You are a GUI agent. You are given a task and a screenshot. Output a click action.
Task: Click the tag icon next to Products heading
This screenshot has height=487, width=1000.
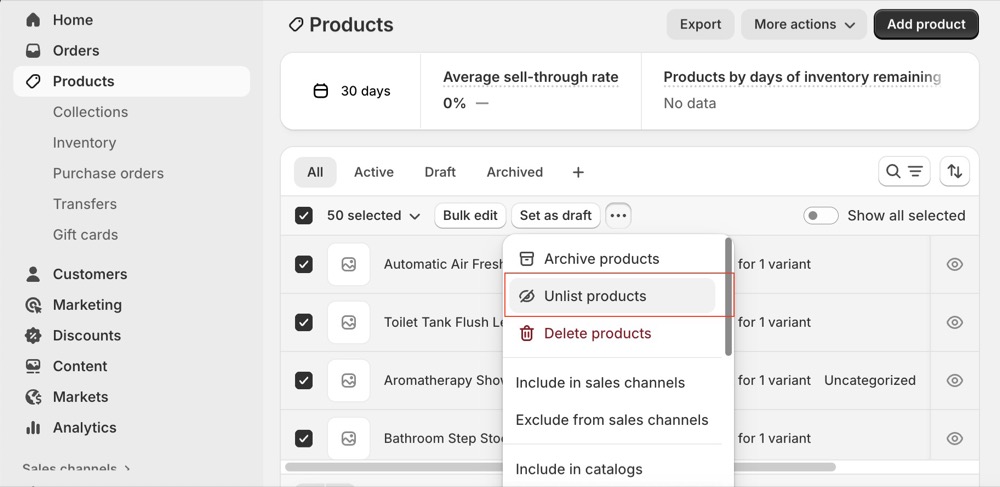pos(295,25)
